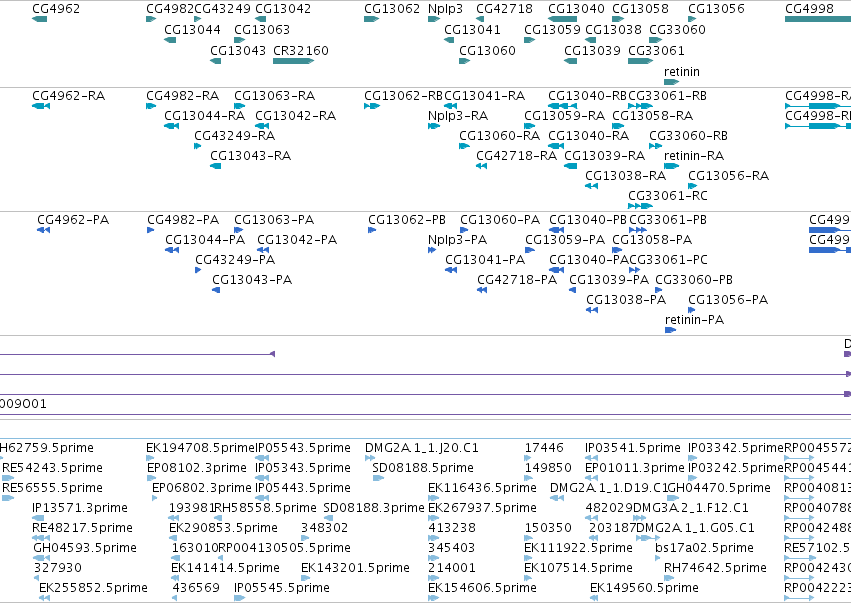This screenshot has width=851, height=603.
Task: Click protein retinin-PA
Action: [x=694, y=320]
